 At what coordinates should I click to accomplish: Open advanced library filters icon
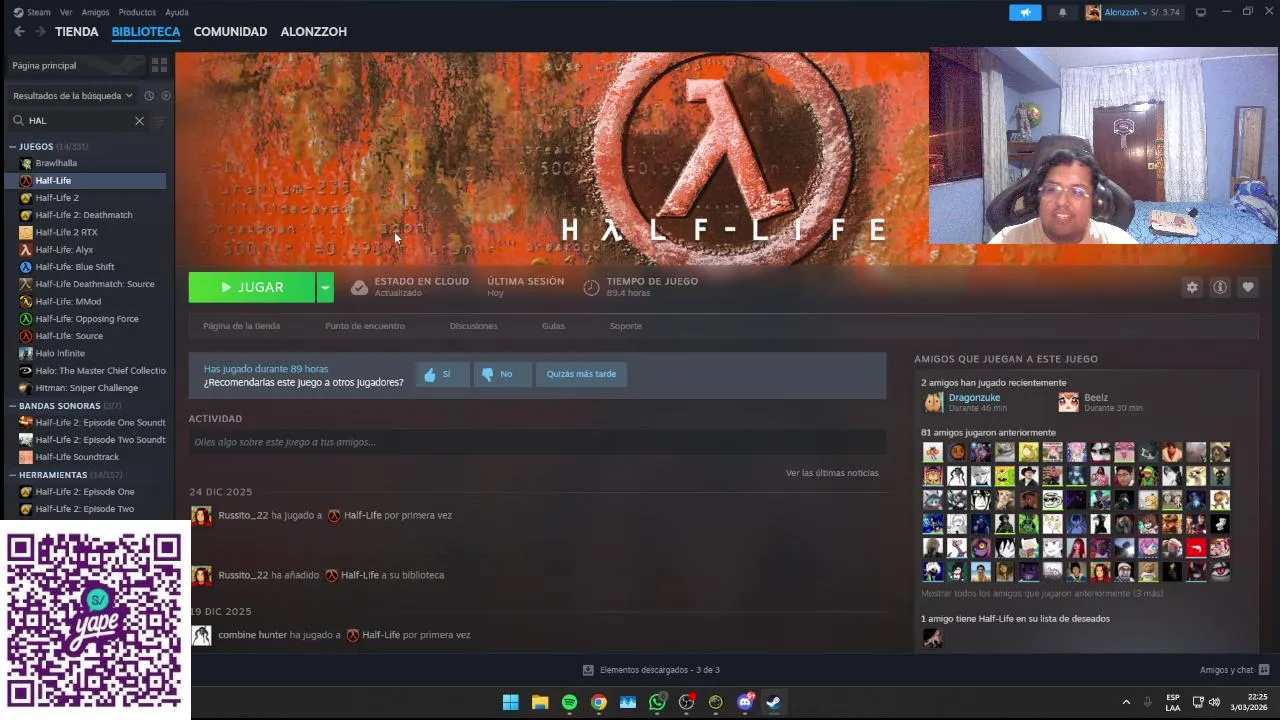160,121
